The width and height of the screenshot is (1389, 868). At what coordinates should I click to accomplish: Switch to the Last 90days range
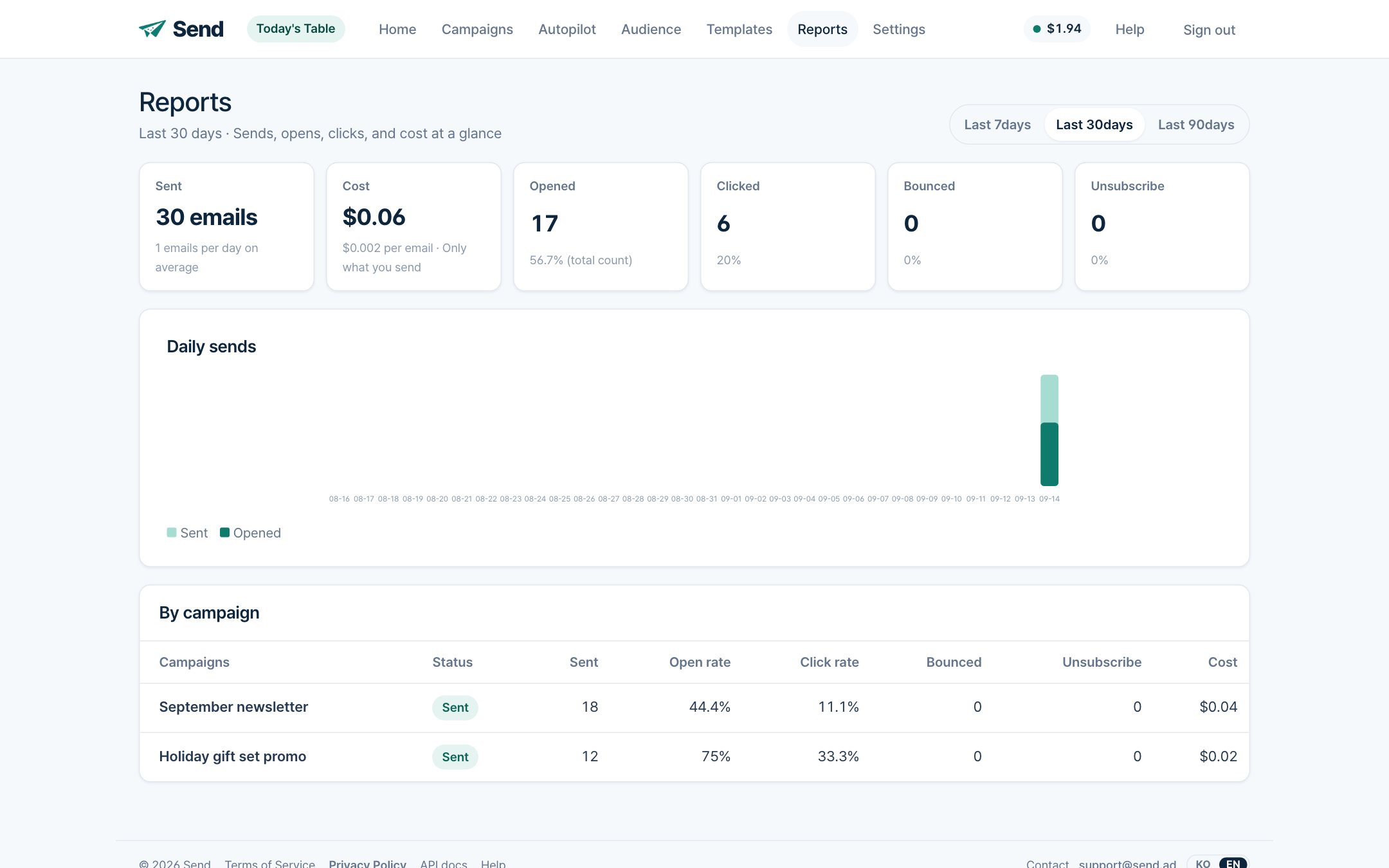pos(1196,125)
